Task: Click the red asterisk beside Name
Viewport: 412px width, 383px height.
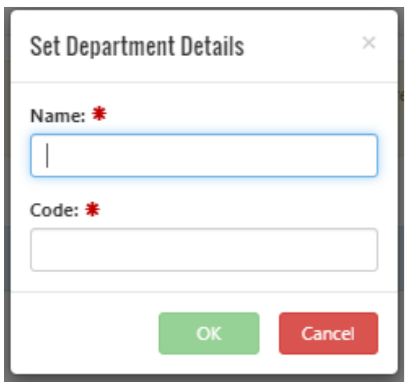Action: tap(99, 114)
